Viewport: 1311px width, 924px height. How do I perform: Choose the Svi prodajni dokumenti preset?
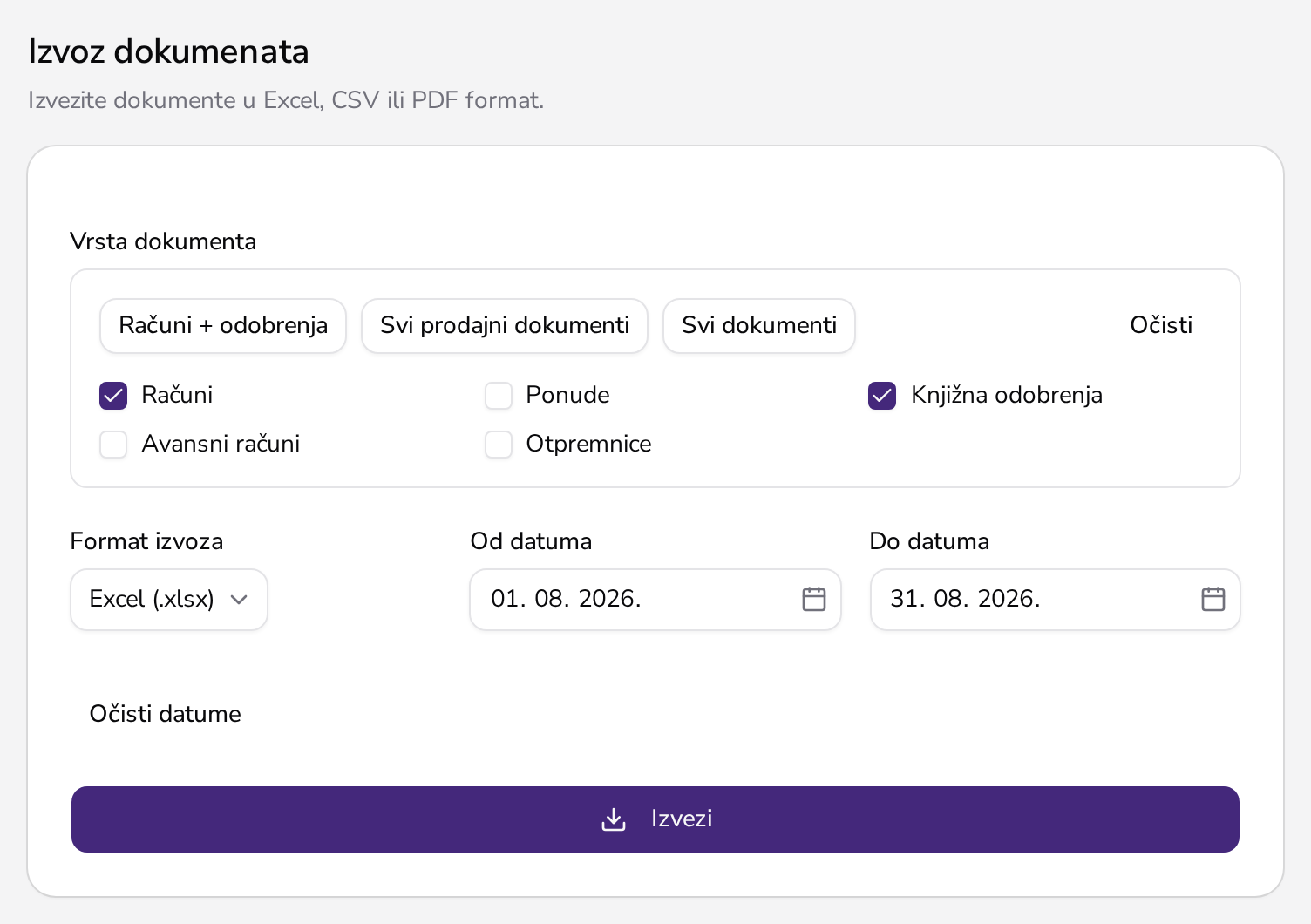pos(505,326)
